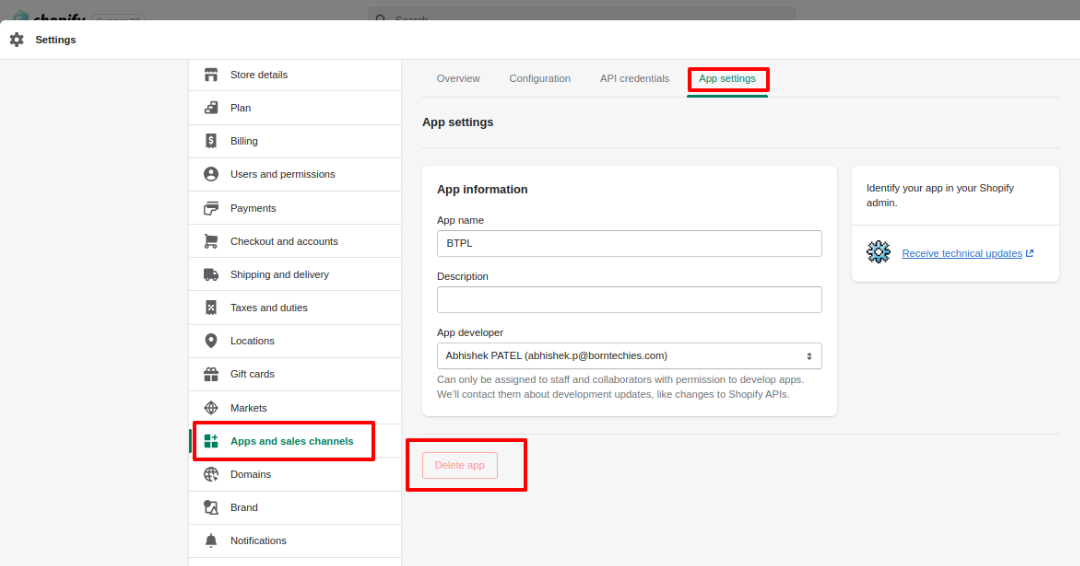The height and width of the screenshot is (566, 1080).
Task: Go to Checkout and accounts
Action: (x=295, y=241)
